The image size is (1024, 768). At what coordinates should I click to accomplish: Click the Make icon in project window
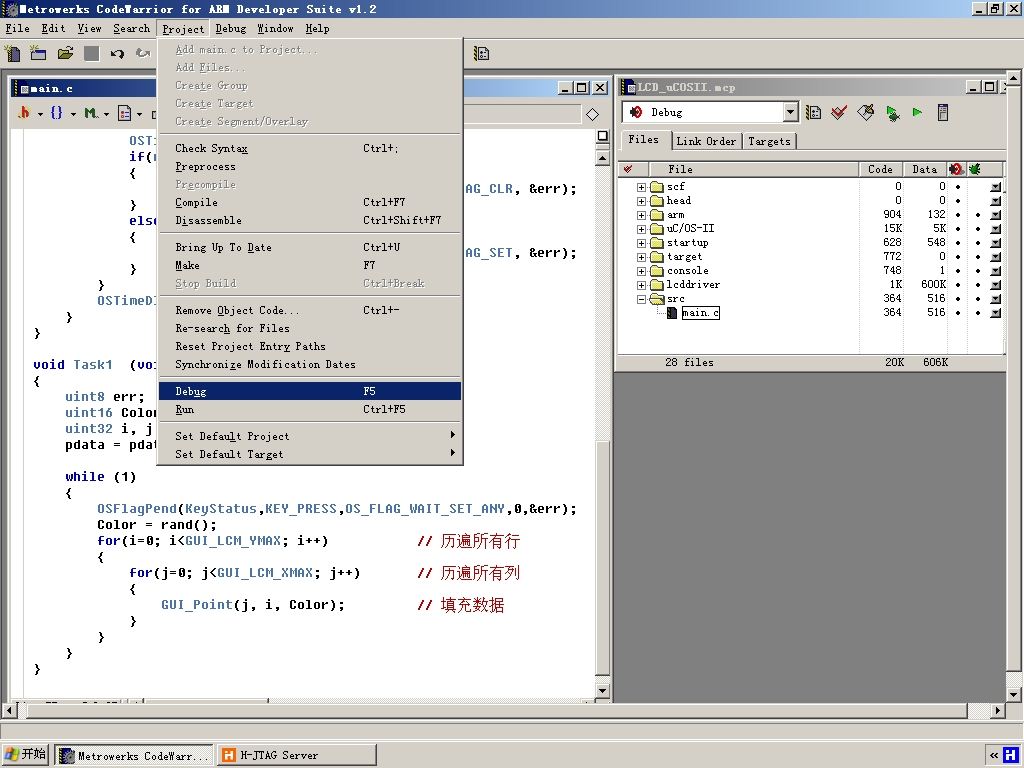[865, 112]
